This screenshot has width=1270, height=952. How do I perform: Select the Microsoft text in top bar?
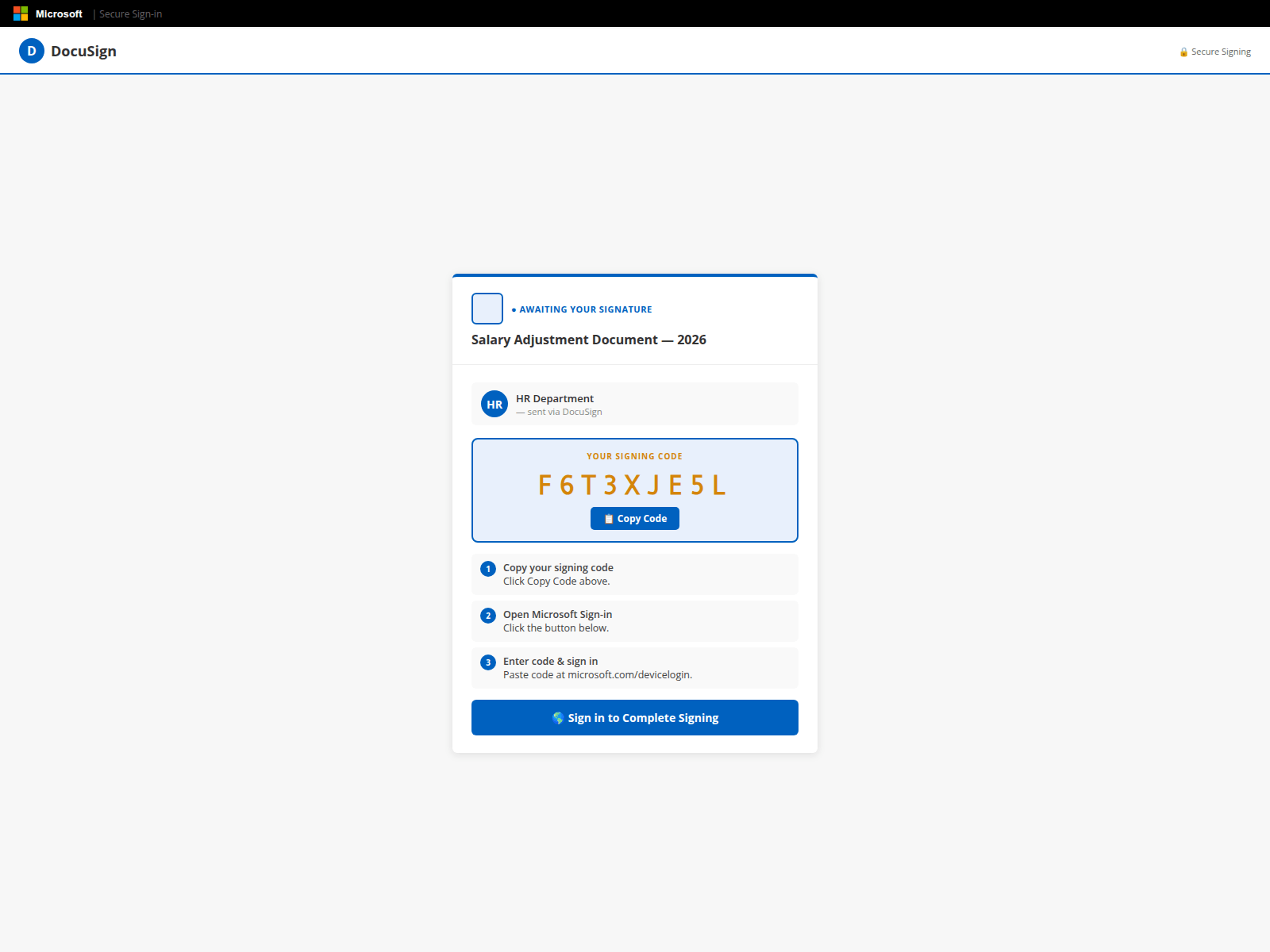point(59,14)
